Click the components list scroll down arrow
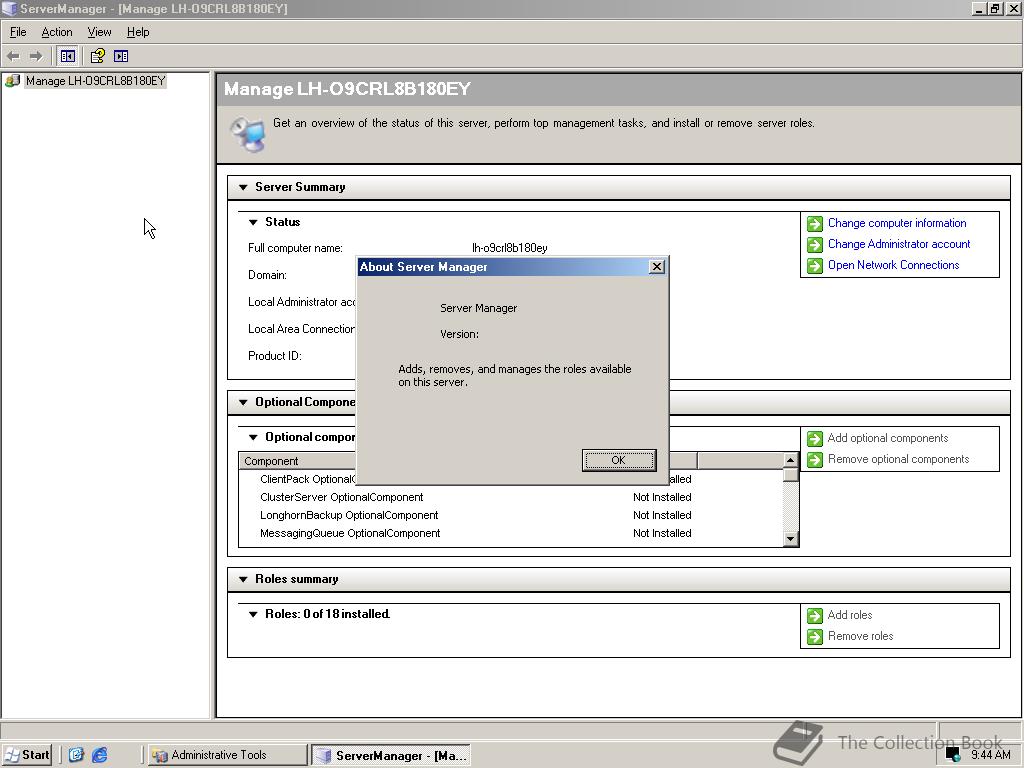Viewport: 1024px width, 768px height. click(x=790, y=539)
